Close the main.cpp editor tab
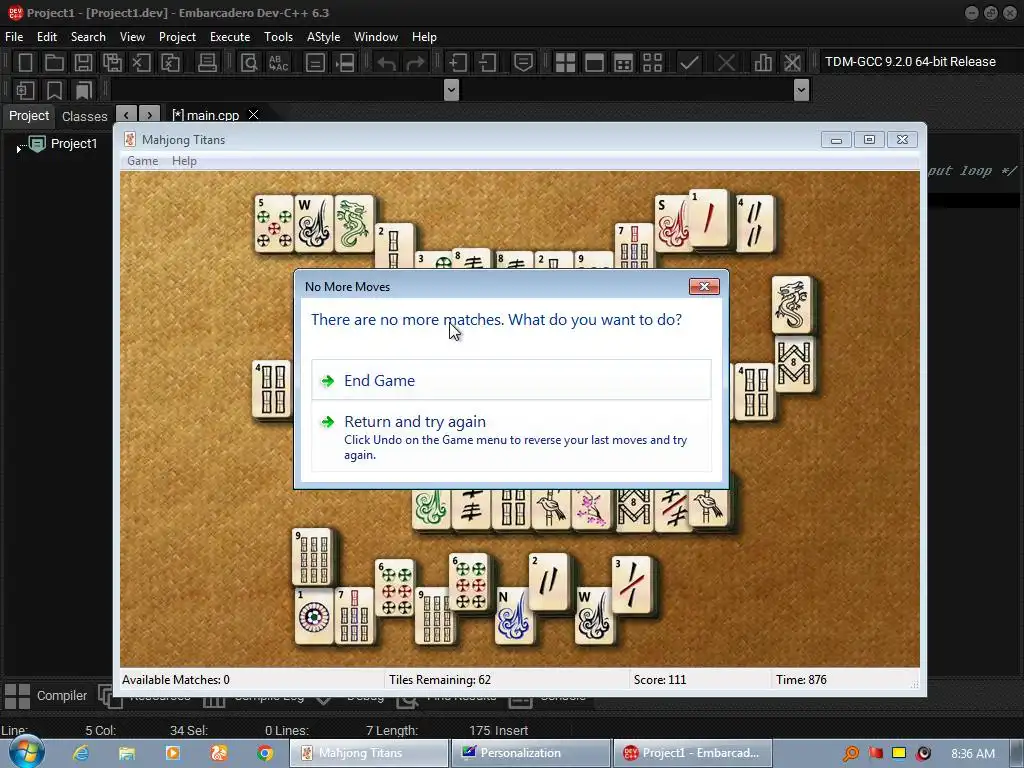The height and width of the screenshot is (768, 1024). point(253,115)
